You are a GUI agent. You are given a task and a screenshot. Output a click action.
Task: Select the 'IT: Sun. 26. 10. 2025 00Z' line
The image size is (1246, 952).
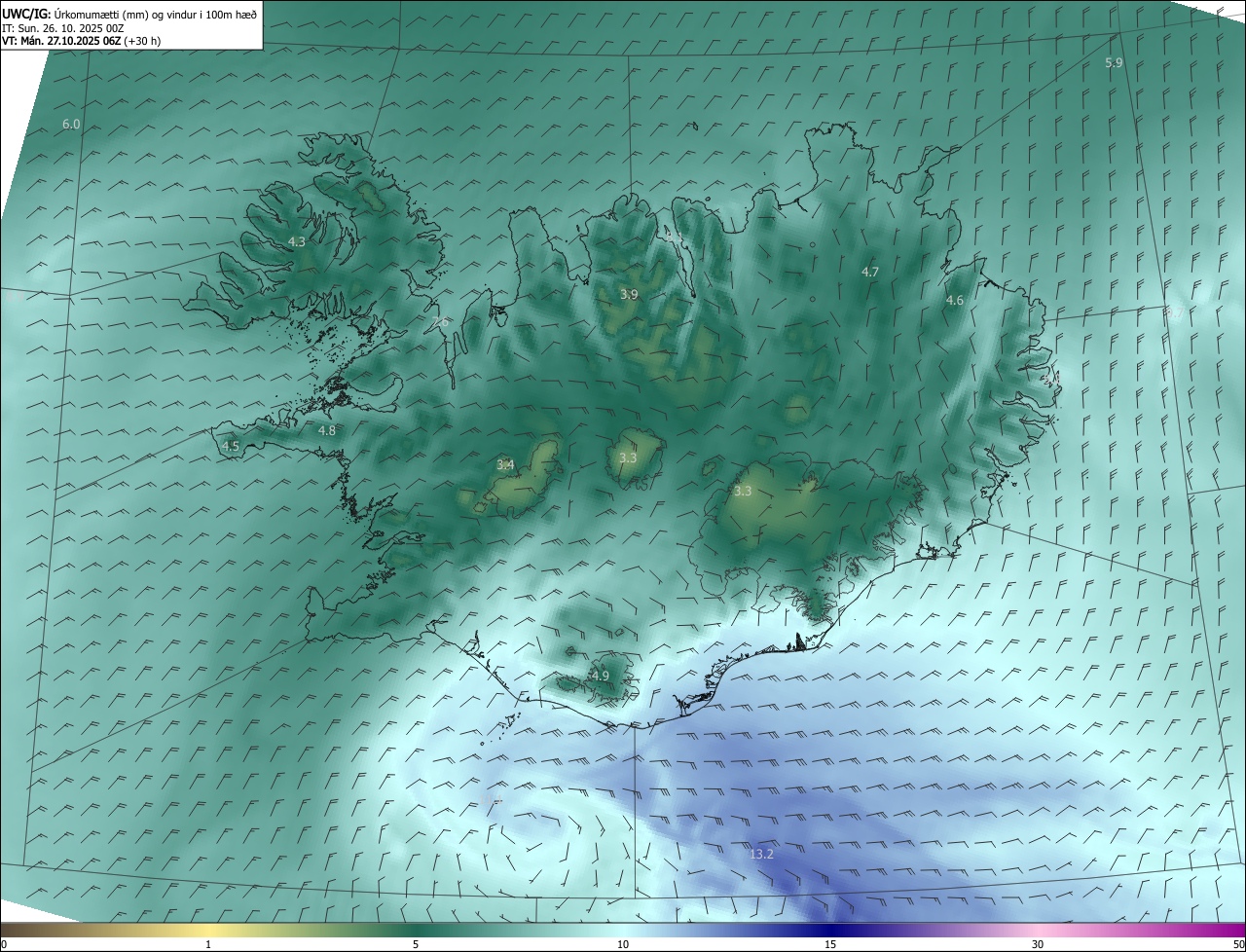63,27
